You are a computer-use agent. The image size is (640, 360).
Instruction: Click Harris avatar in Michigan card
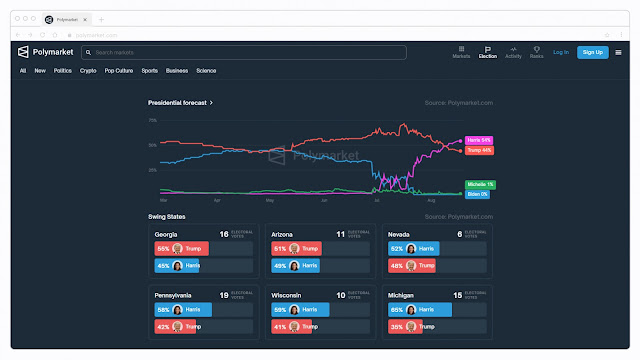tap(411, 310)
